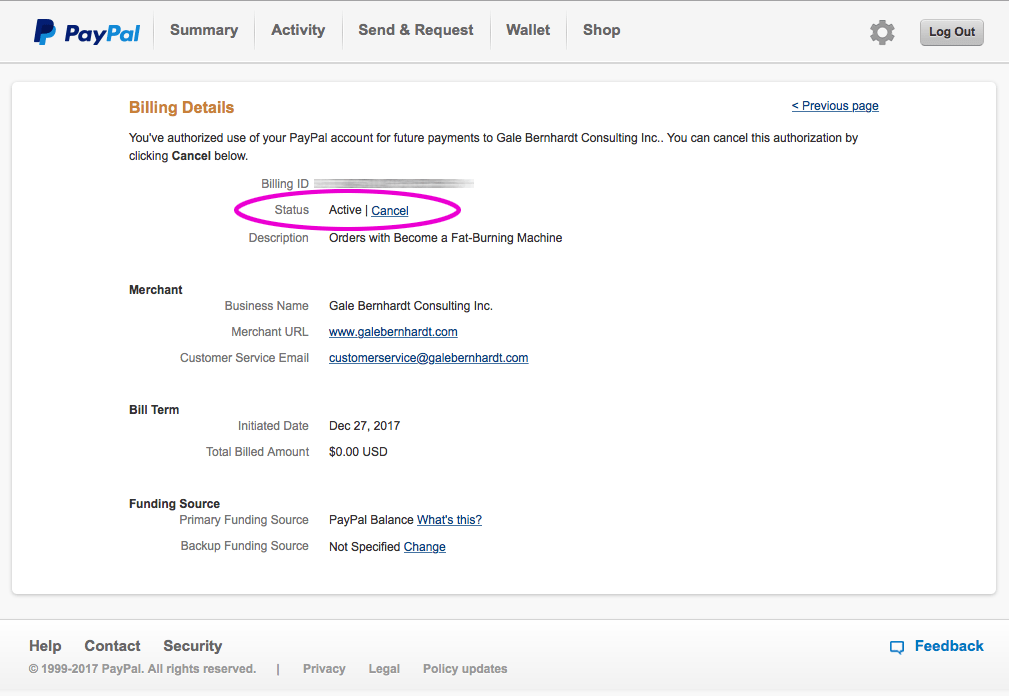Select the PayPal Balance text
The width and height of the screenshot is (1009, 696).
(371, 520)
